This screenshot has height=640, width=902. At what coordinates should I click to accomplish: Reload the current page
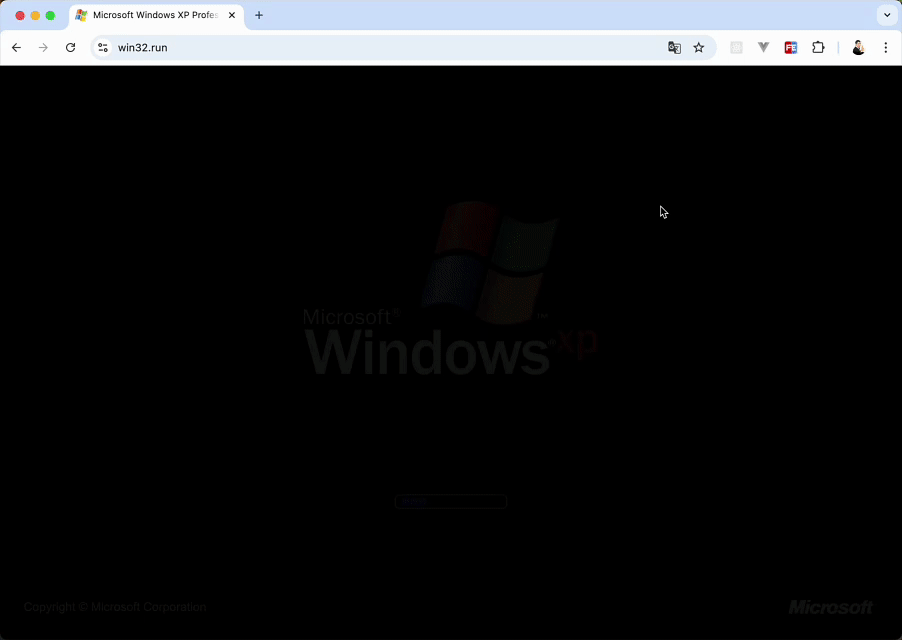point(70,47)
